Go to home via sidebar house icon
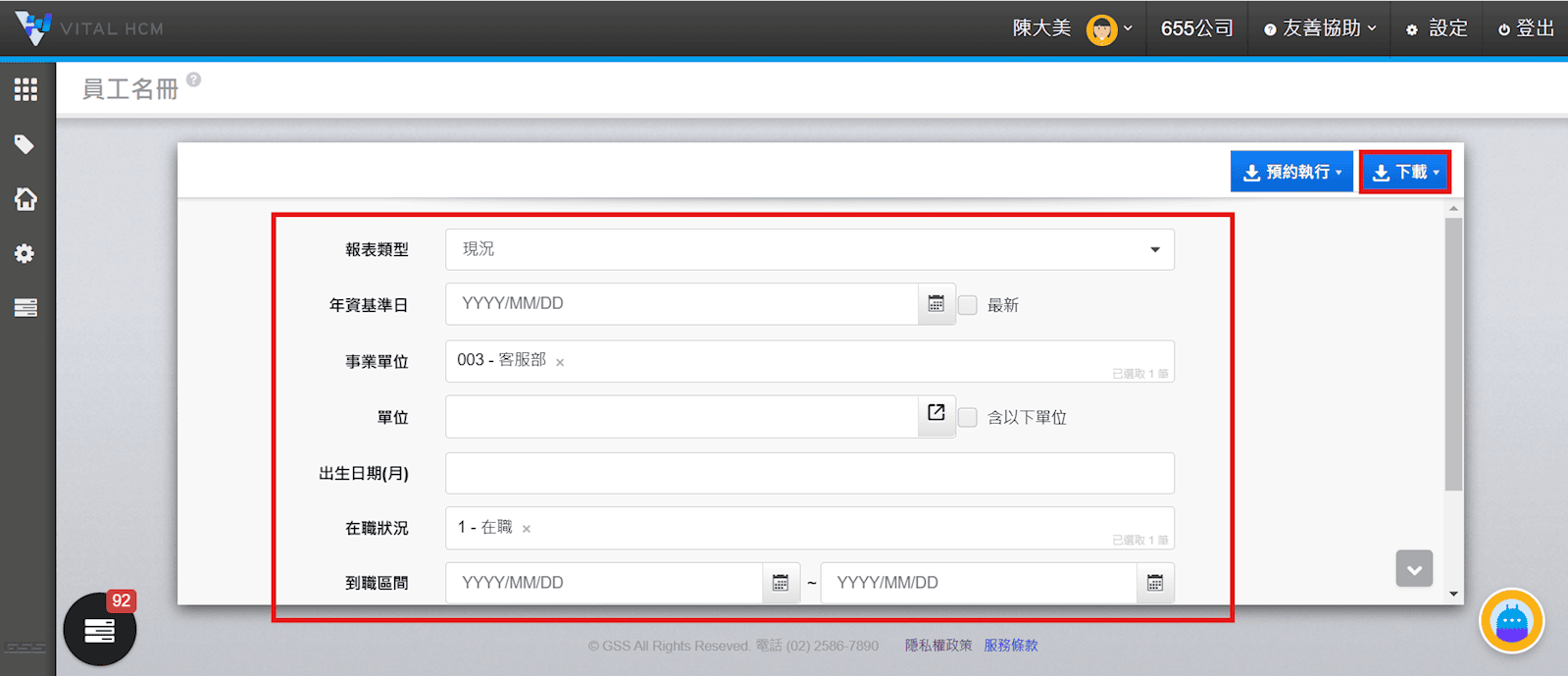The image size is (1568, 676). tap(25, 199)
